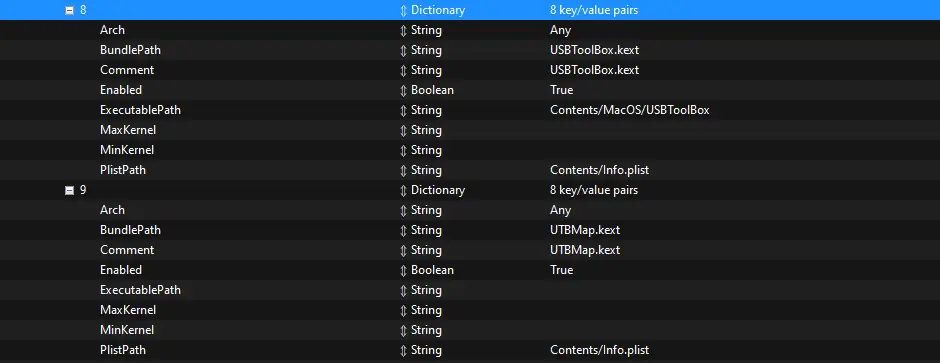Click Any value of entry 9 Arch
Screen dimensions: 940x363
561,210
